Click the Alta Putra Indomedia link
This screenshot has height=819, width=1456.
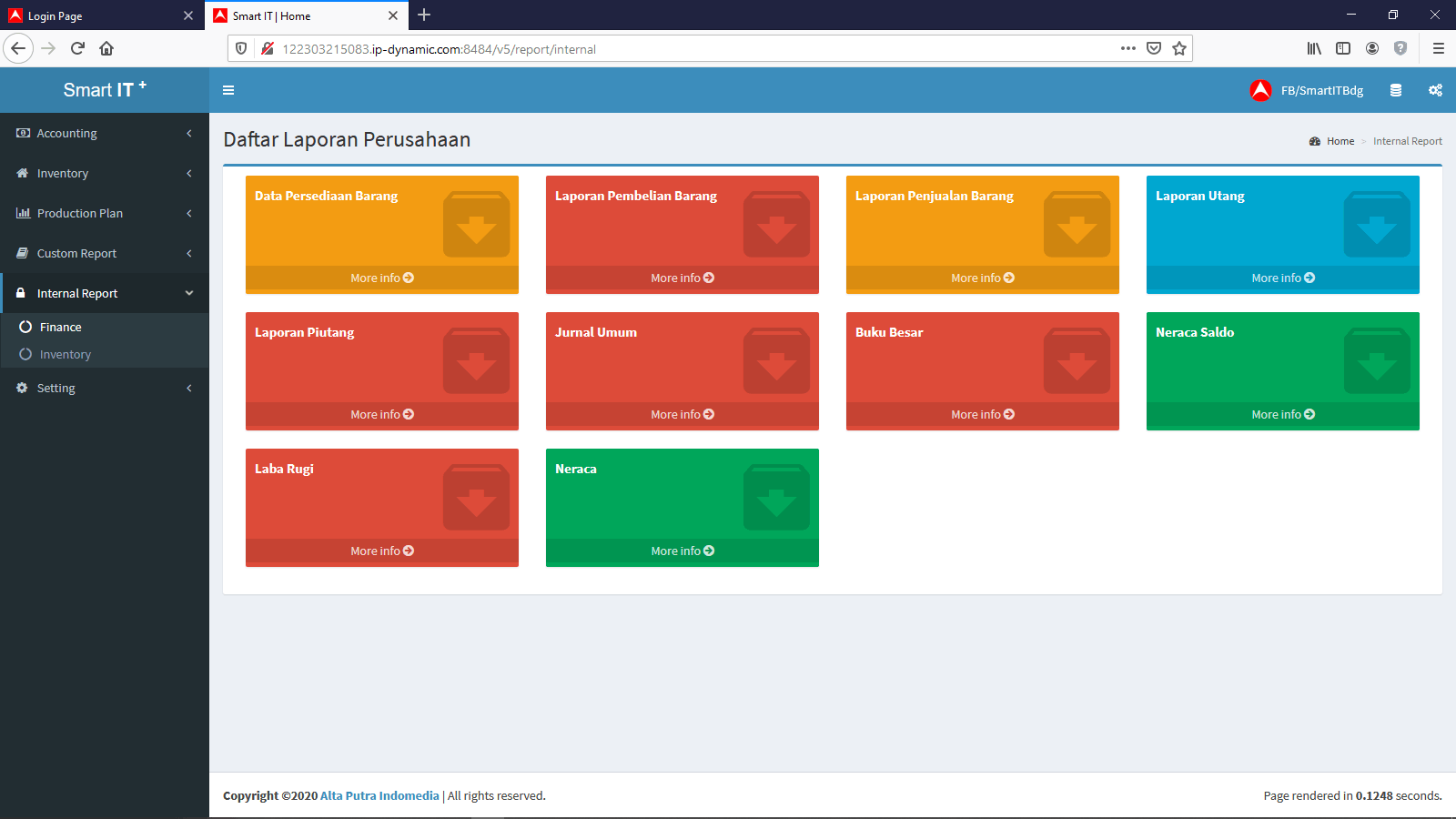point(379,795)
